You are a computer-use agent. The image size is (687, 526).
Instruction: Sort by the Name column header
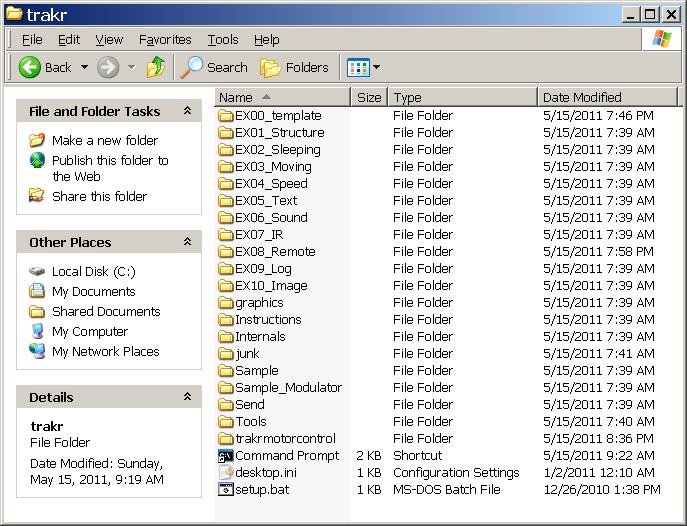click(x=282, y=97)
